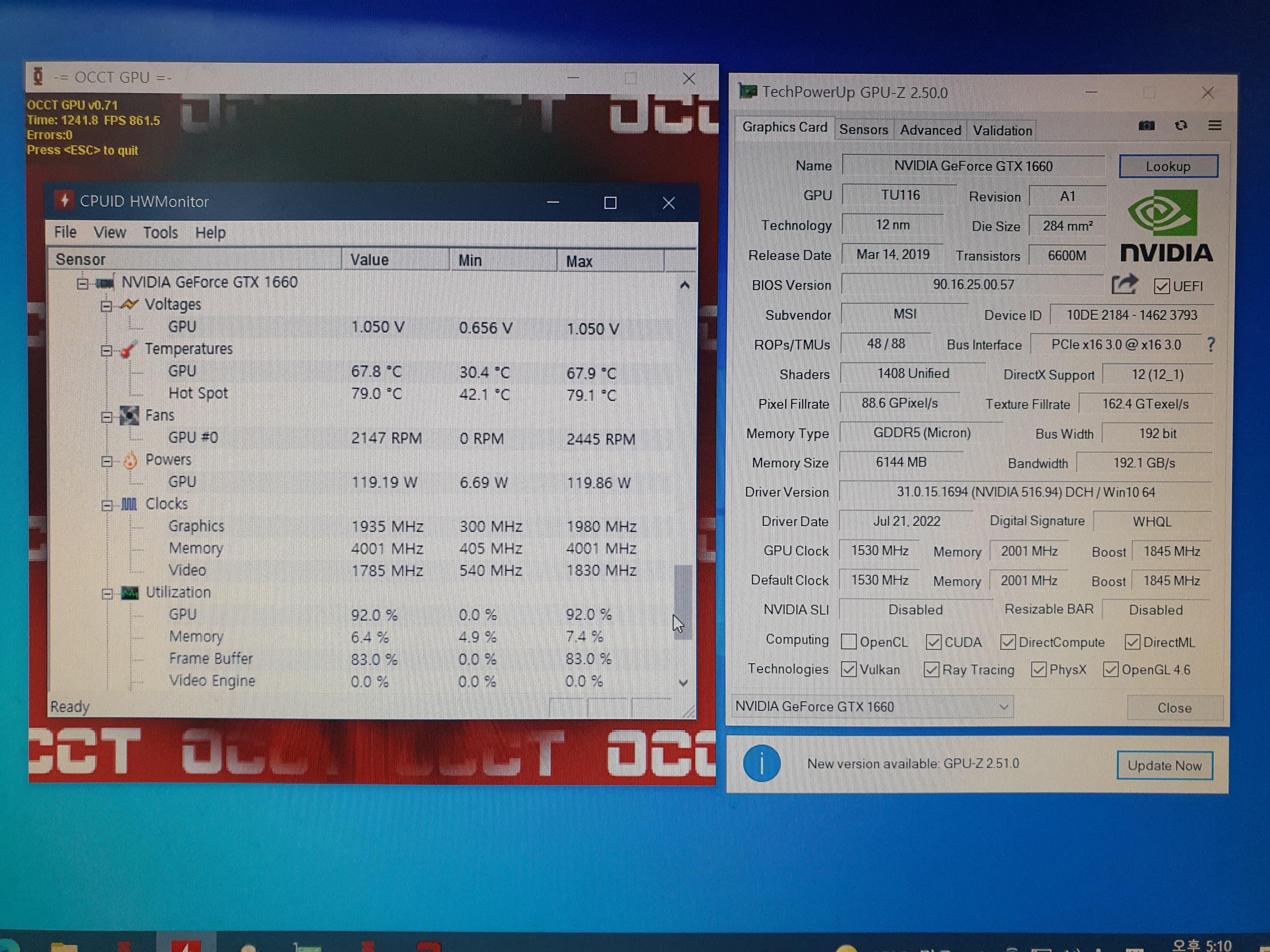Click the blue info icon in update banner

pos(761,764)
